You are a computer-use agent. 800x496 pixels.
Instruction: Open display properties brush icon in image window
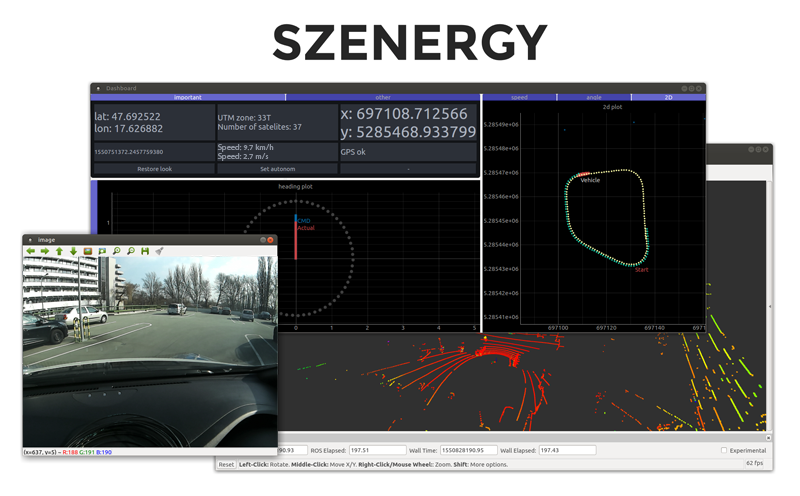159,251
